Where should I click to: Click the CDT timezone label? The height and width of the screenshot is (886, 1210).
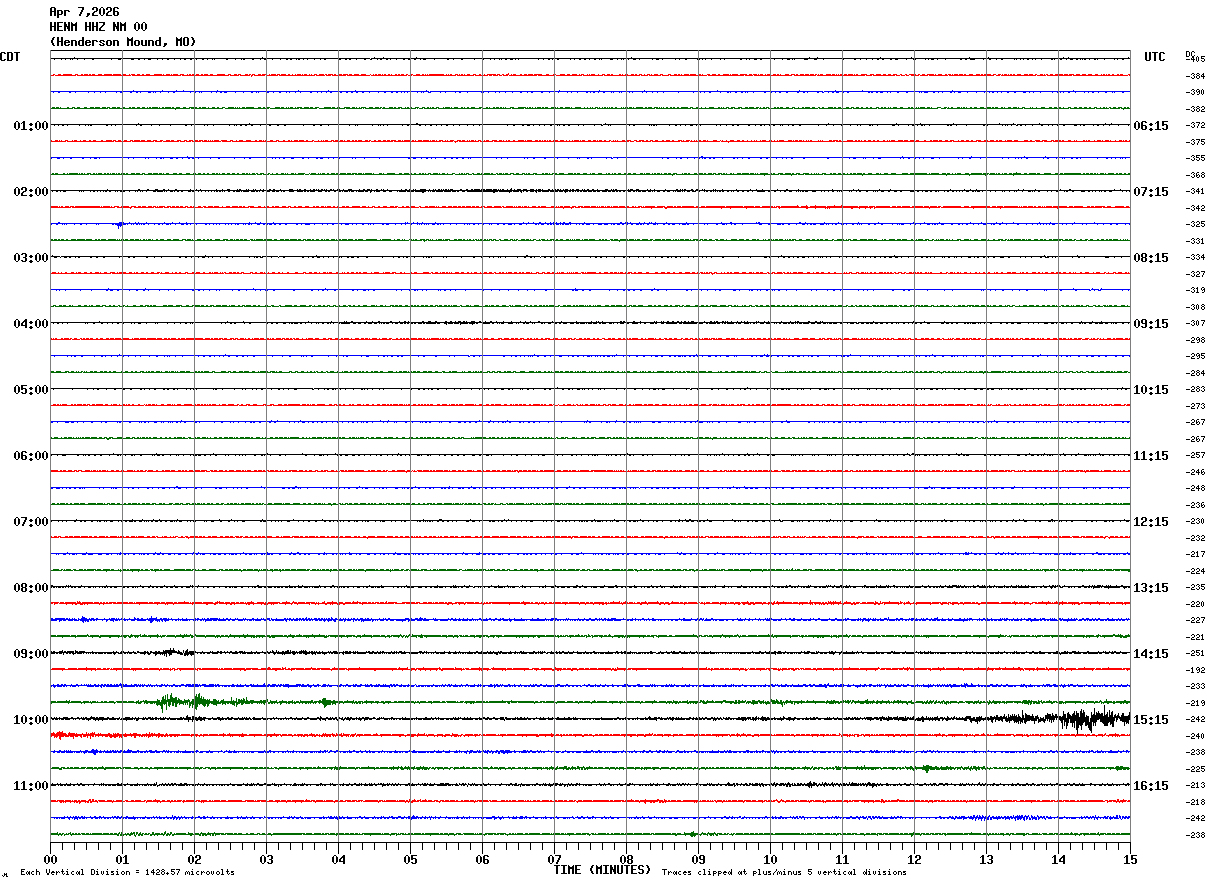click(10, 57)
